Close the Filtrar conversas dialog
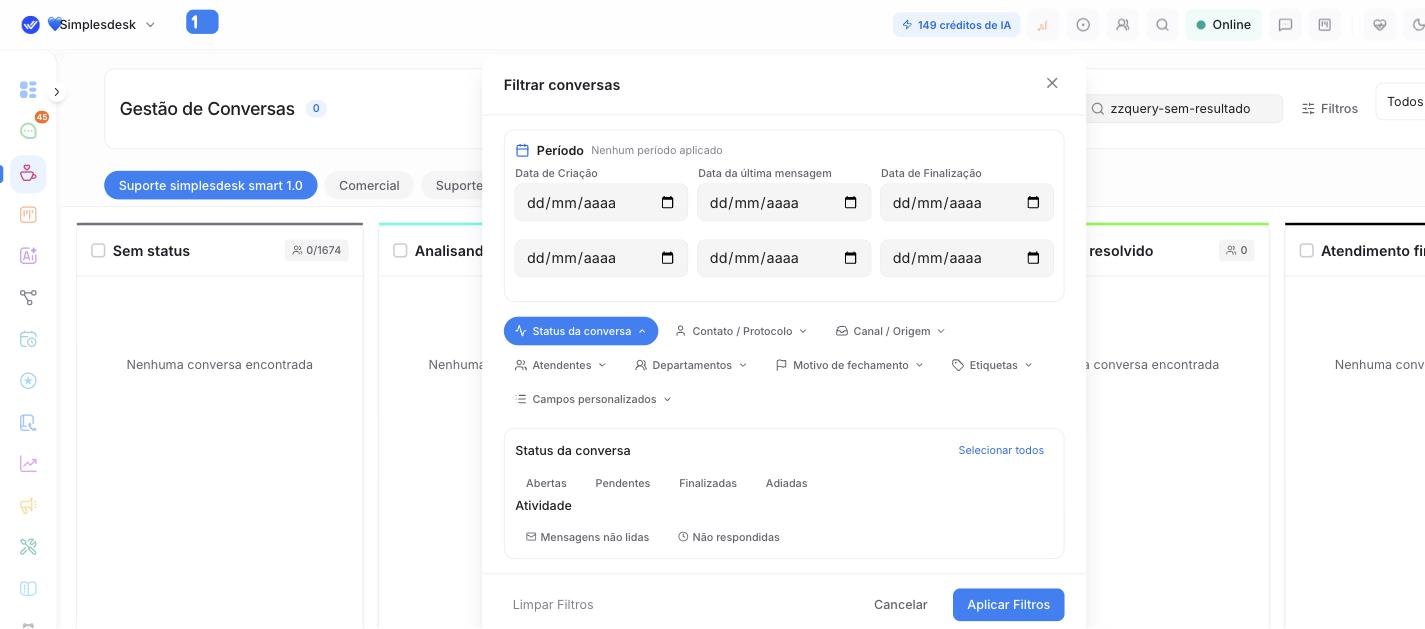The width and height of the screenshot is (1425, 629). click(x=1052, y=83)
